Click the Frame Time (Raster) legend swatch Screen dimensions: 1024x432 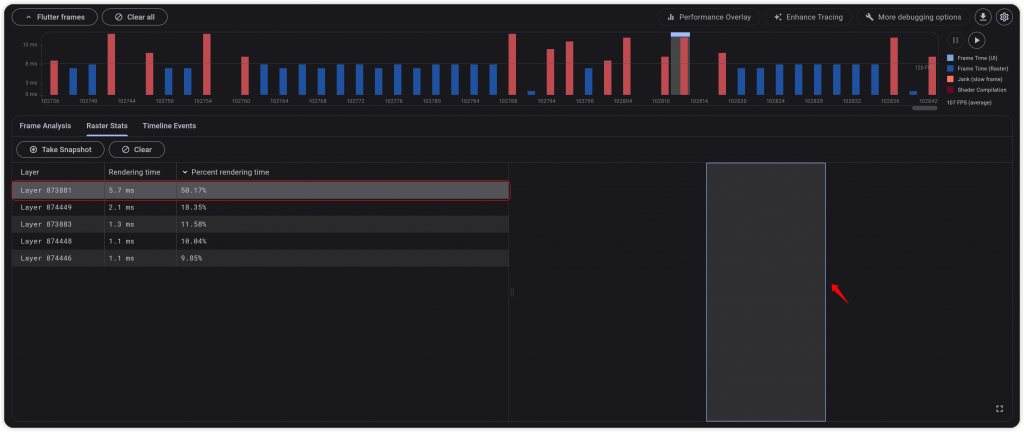(x=950, y=69)
